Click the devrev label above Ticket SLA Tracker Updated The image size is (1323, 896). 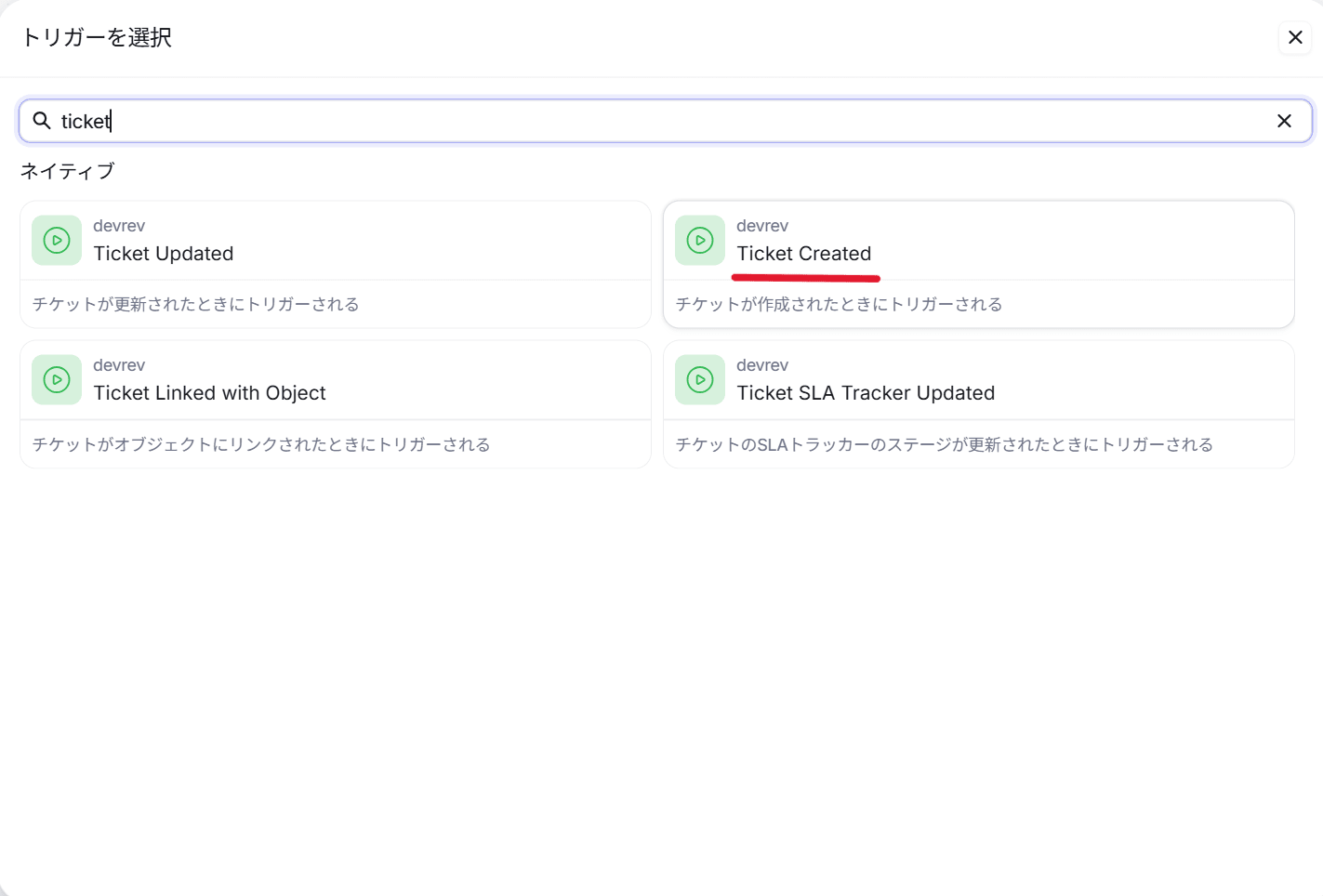click(762, 364)
